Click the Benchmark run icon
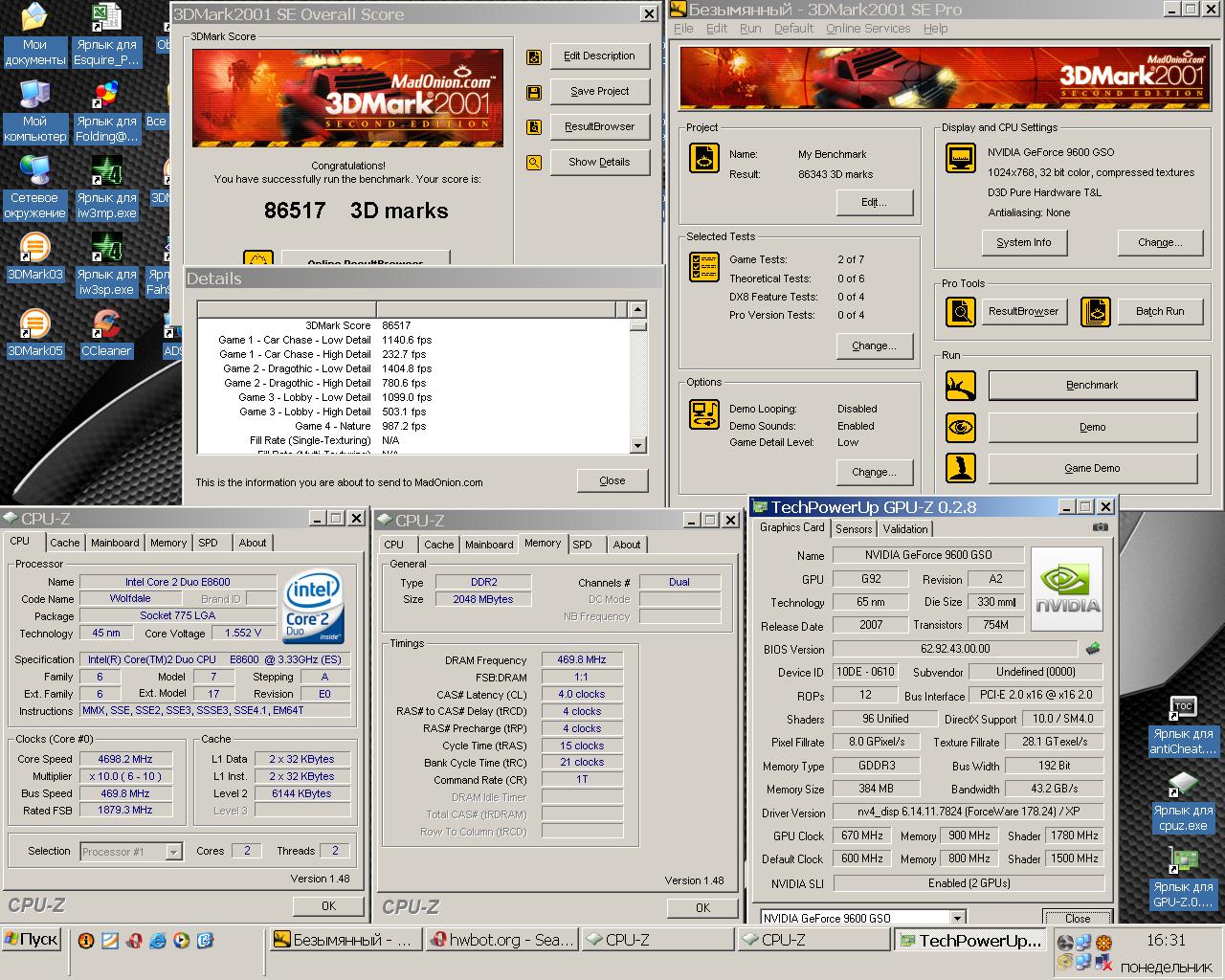The image size is (1225, 980). pyautogui.click(x=961, y=386)
